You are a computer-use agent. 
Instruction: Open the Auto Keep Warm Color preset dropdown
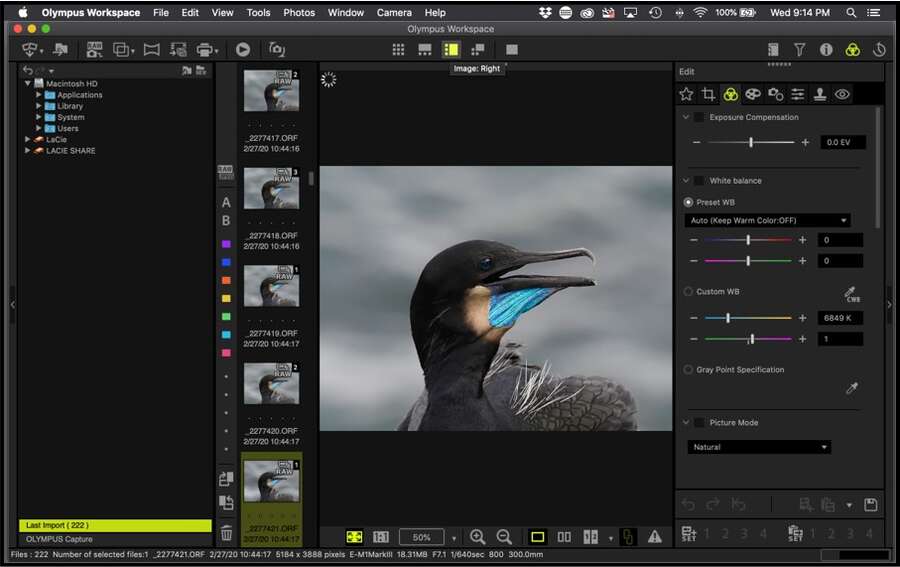(767, 220)
